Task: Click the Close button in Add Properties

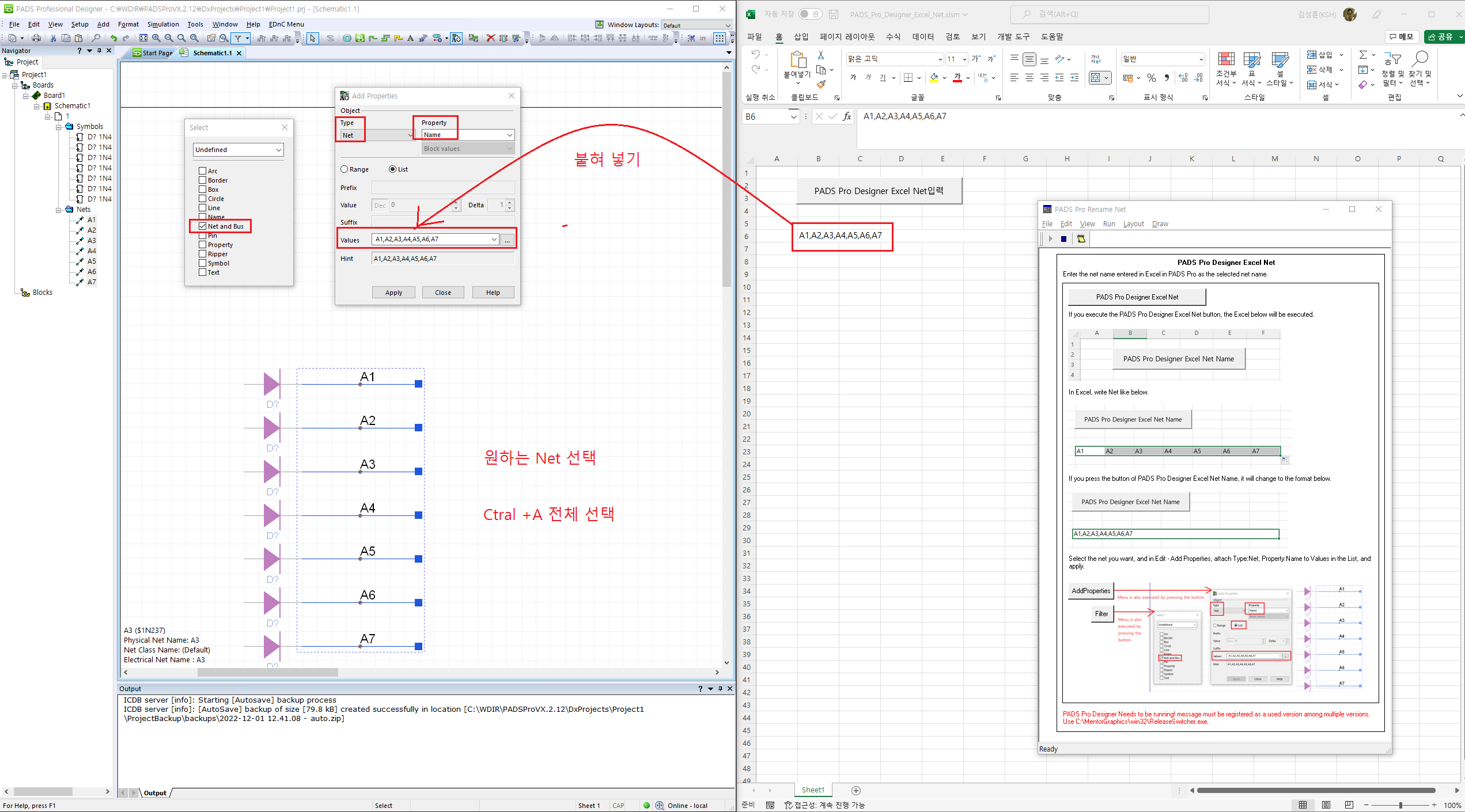Action: coord(443,293)
